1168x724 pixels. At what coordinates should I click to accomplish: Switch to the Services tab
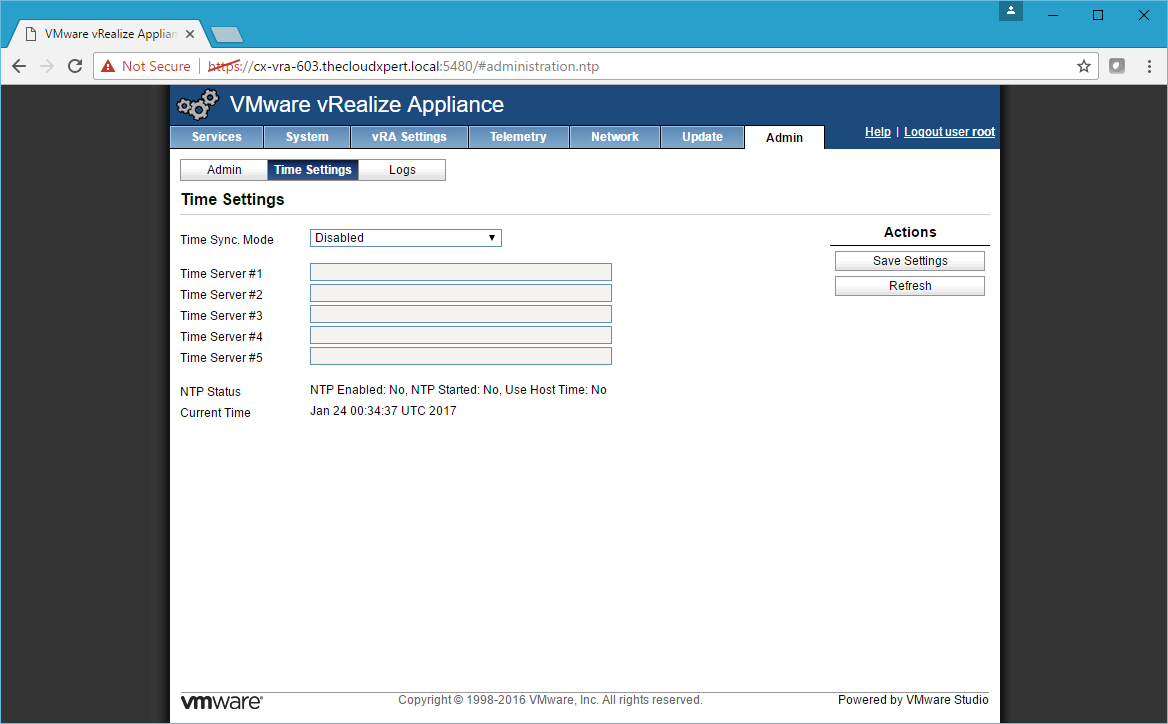(217, 137)
